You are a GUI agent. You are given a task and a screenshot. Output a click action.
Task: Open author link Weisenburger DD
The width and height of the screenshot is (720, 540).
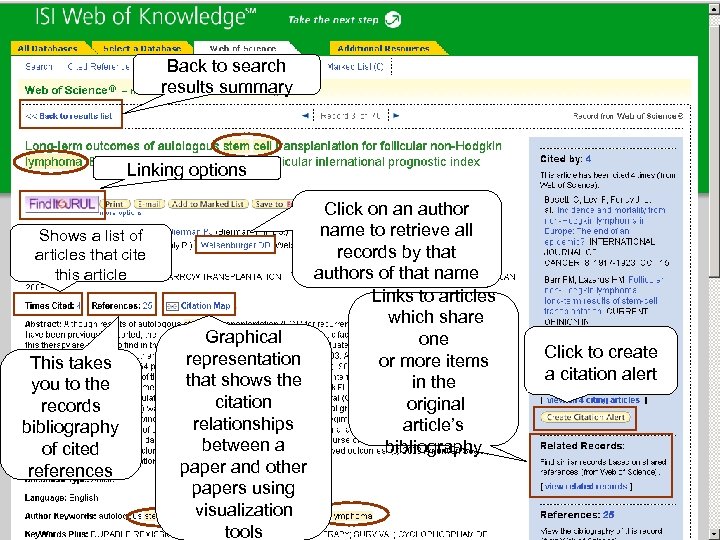click(236, 245)
